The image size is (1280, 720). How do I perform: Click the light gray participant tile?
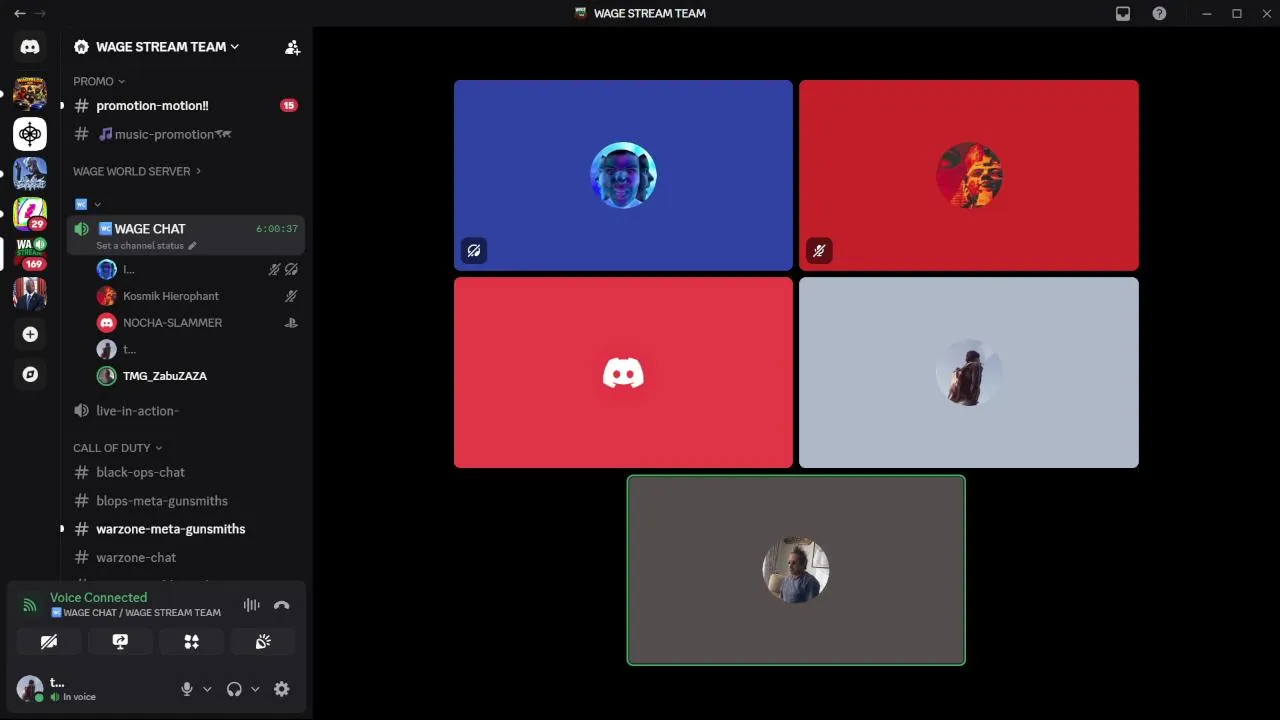click(969, 372)
